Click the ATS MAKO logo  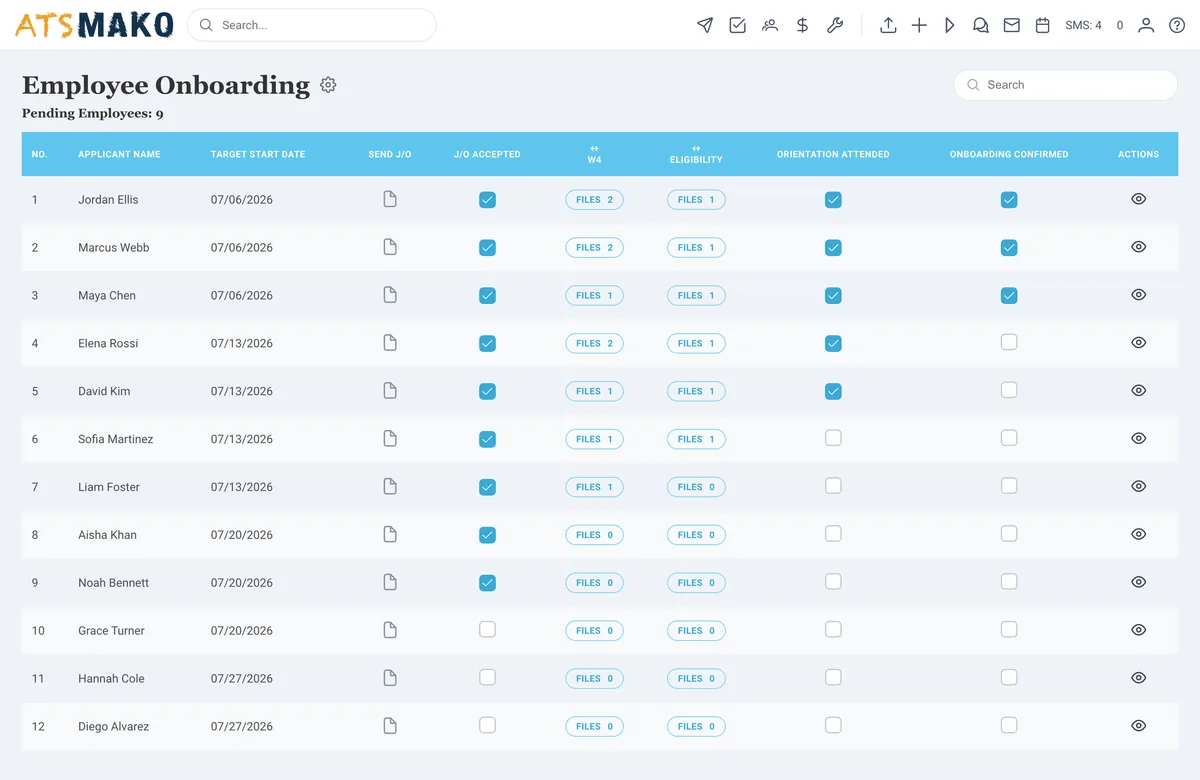click(x=94, y=25)
